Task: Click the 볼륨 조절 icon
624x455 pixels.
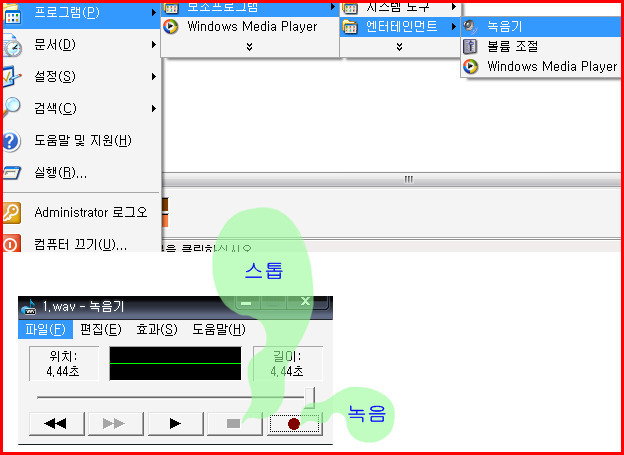Action: pyautogui.click(x=470, y=47)
